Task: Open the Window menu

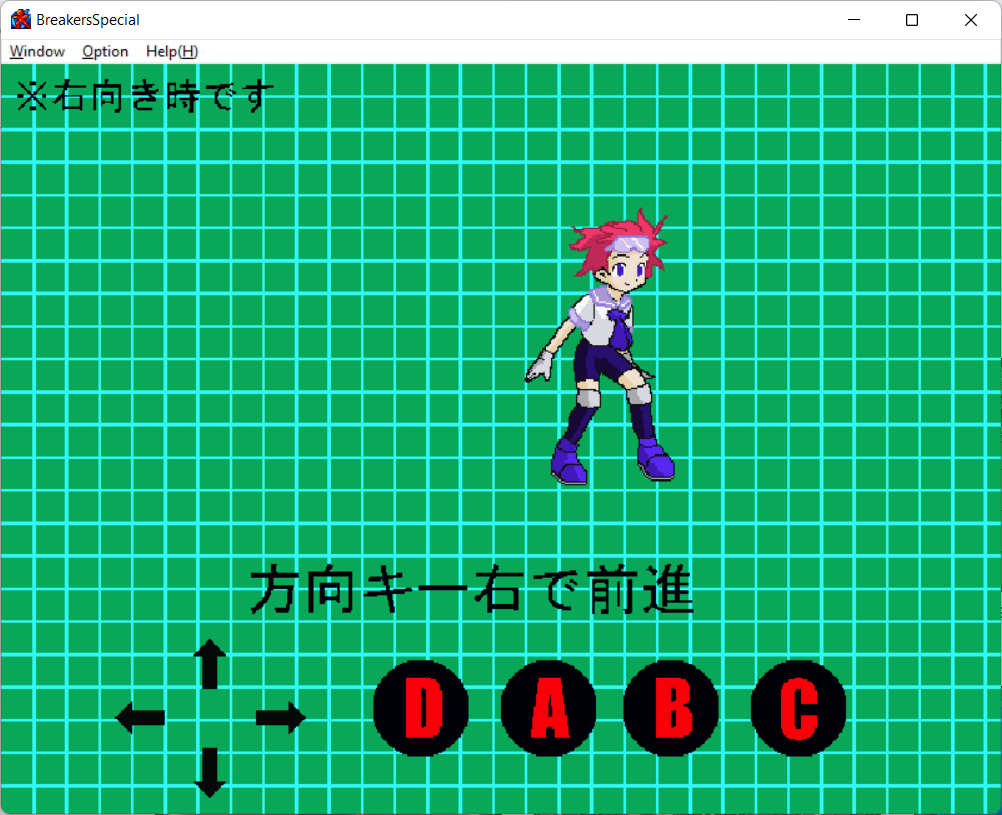Action: coord(37,52)
